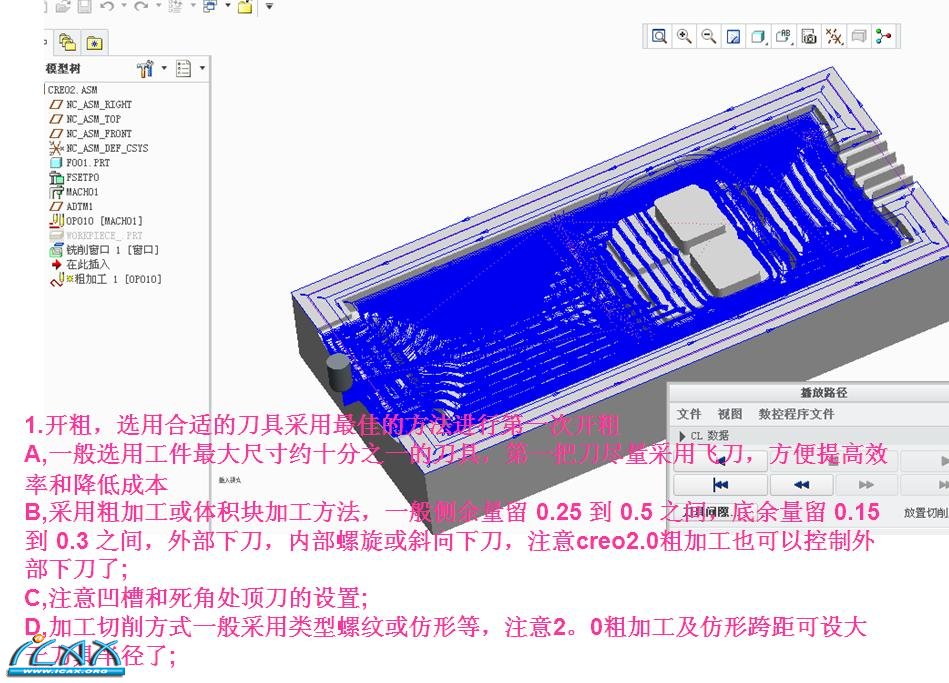Open the Redo history dropdown arrow
The height and width of the screenshot is (683, 949).
point(158,5)
